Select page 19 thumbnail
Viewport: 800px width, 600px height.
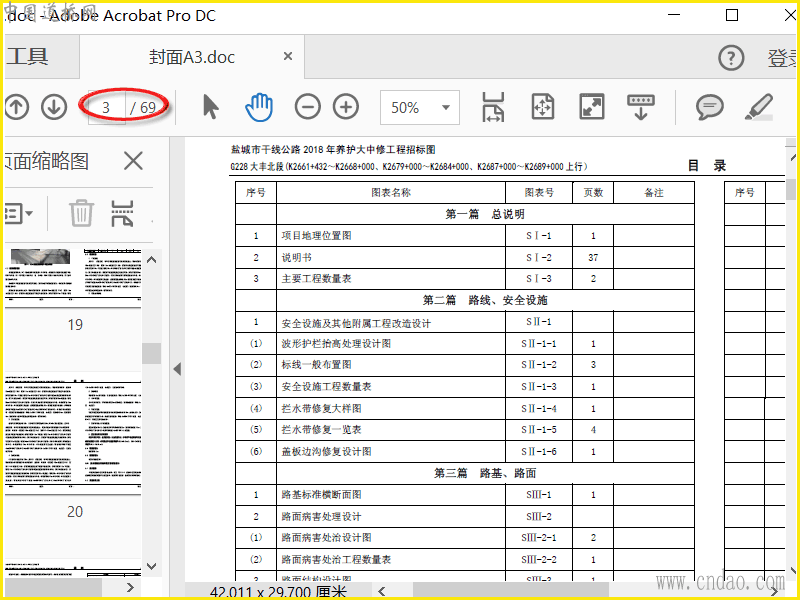[x=73, y=278]
